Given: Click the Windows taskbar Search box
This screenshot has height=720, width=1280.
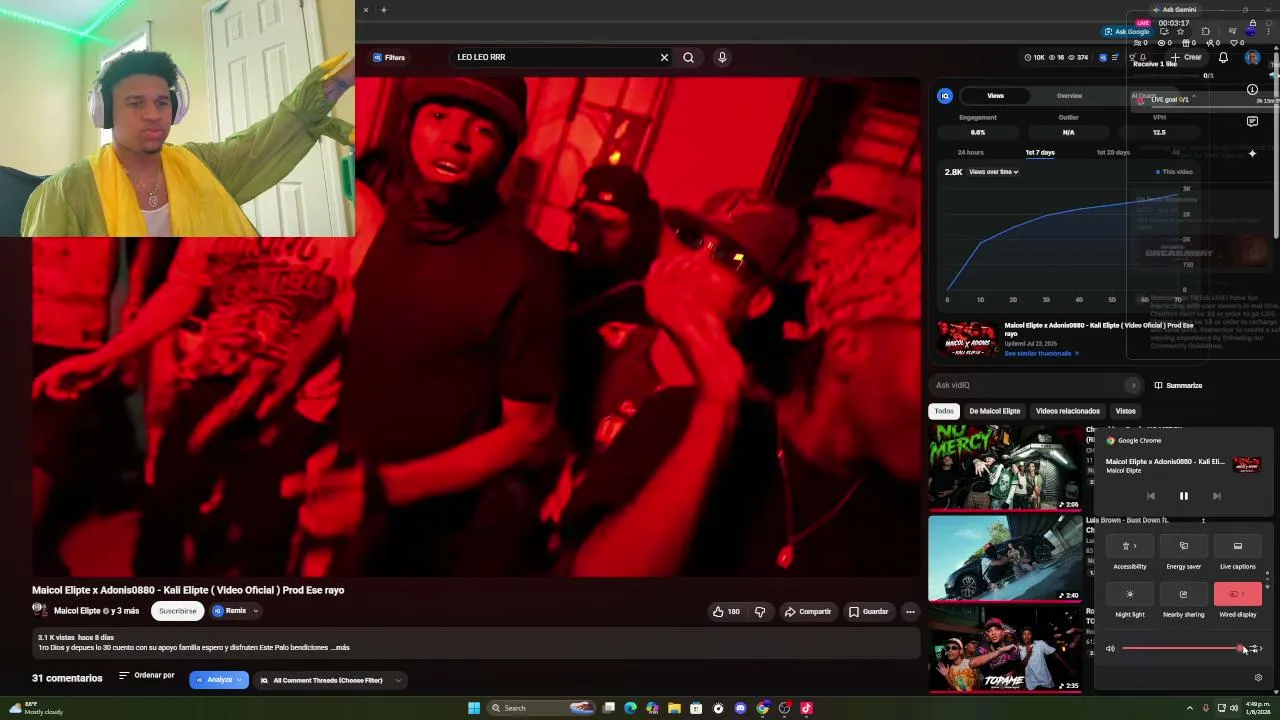Looking at the screenshot, I should [x=541, y=708].
